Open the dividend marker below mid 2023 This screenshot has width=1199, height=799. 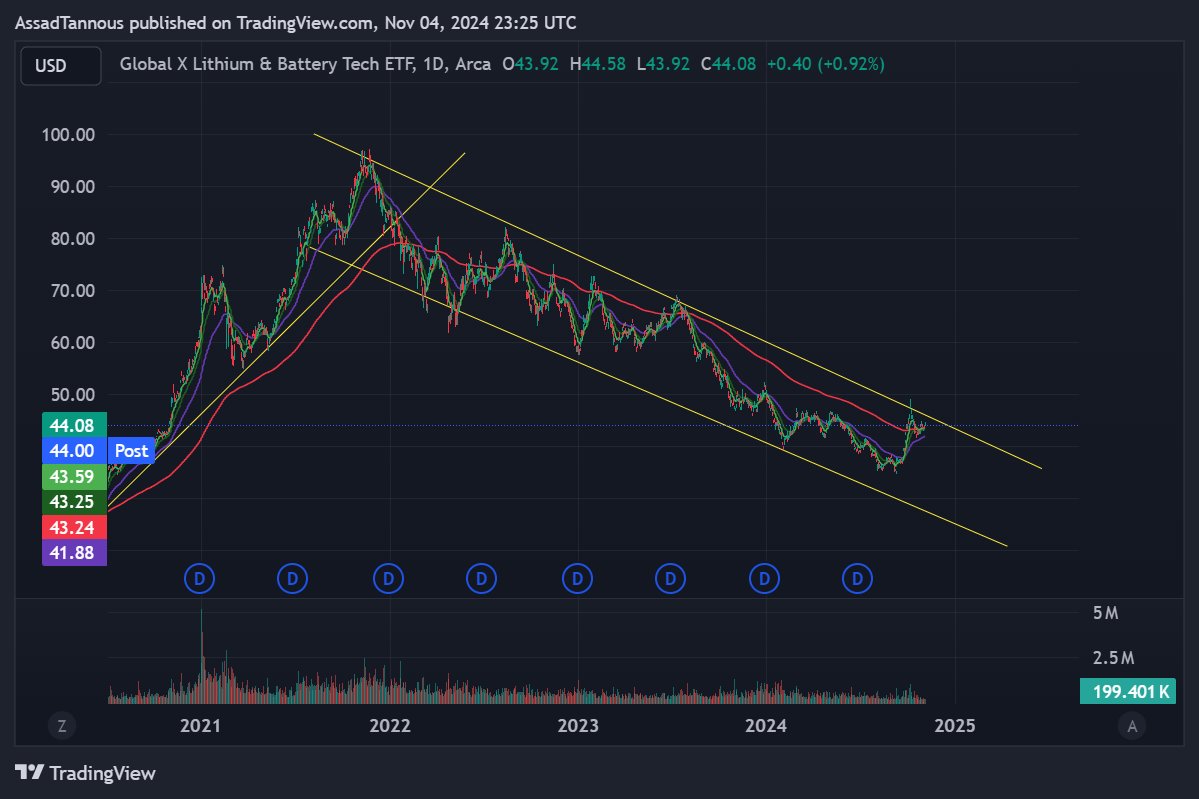click(x=671, y=579)
